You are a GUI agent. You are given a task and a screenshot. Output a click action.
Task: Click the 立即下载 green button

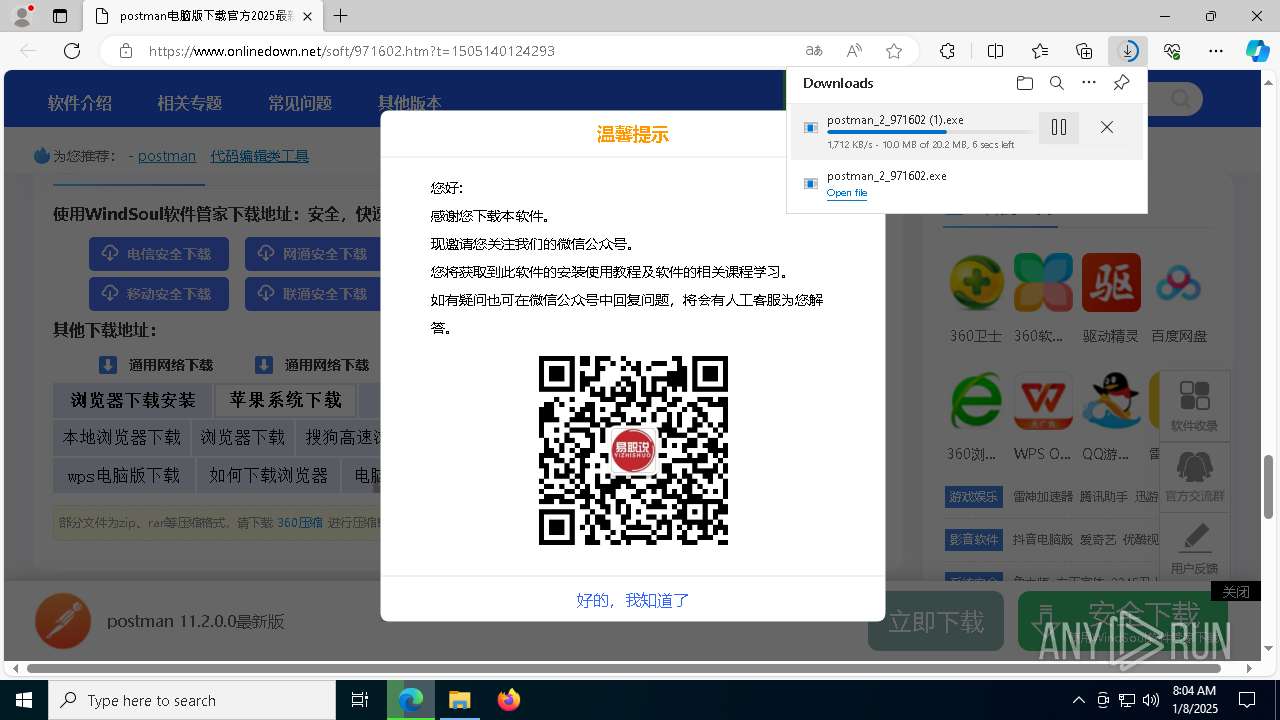[x=936, y=621]
